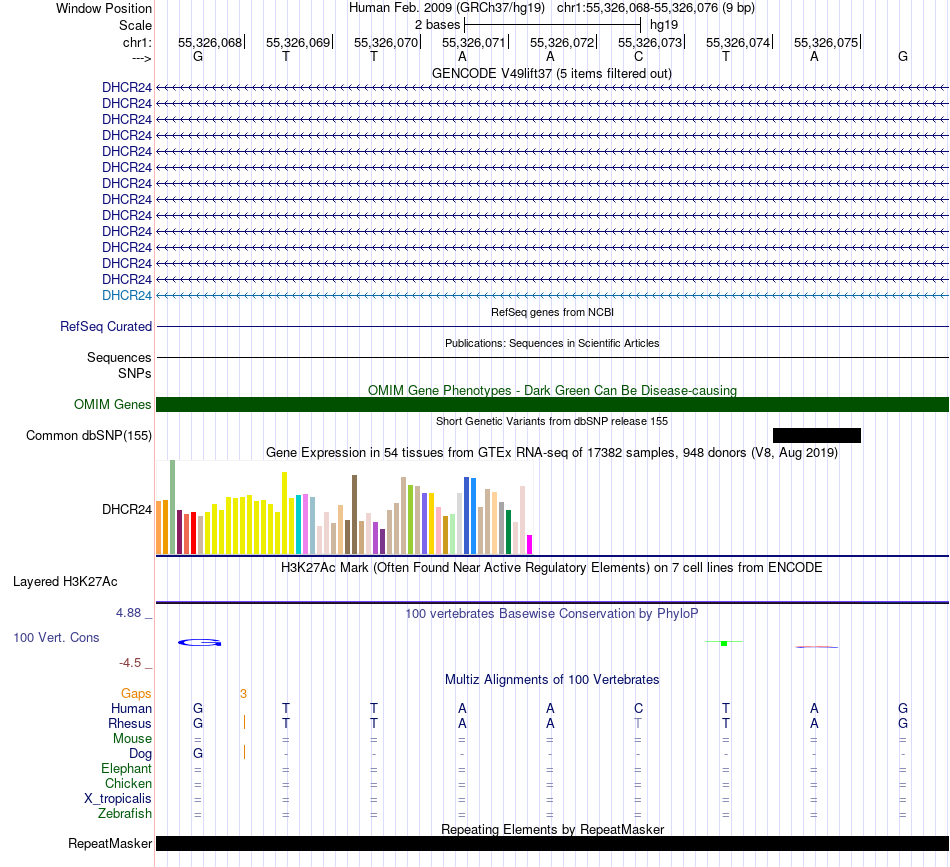Open Multiz Alignments of 100 Vertebrates title

pyautogui.click(x=552, y=680)
